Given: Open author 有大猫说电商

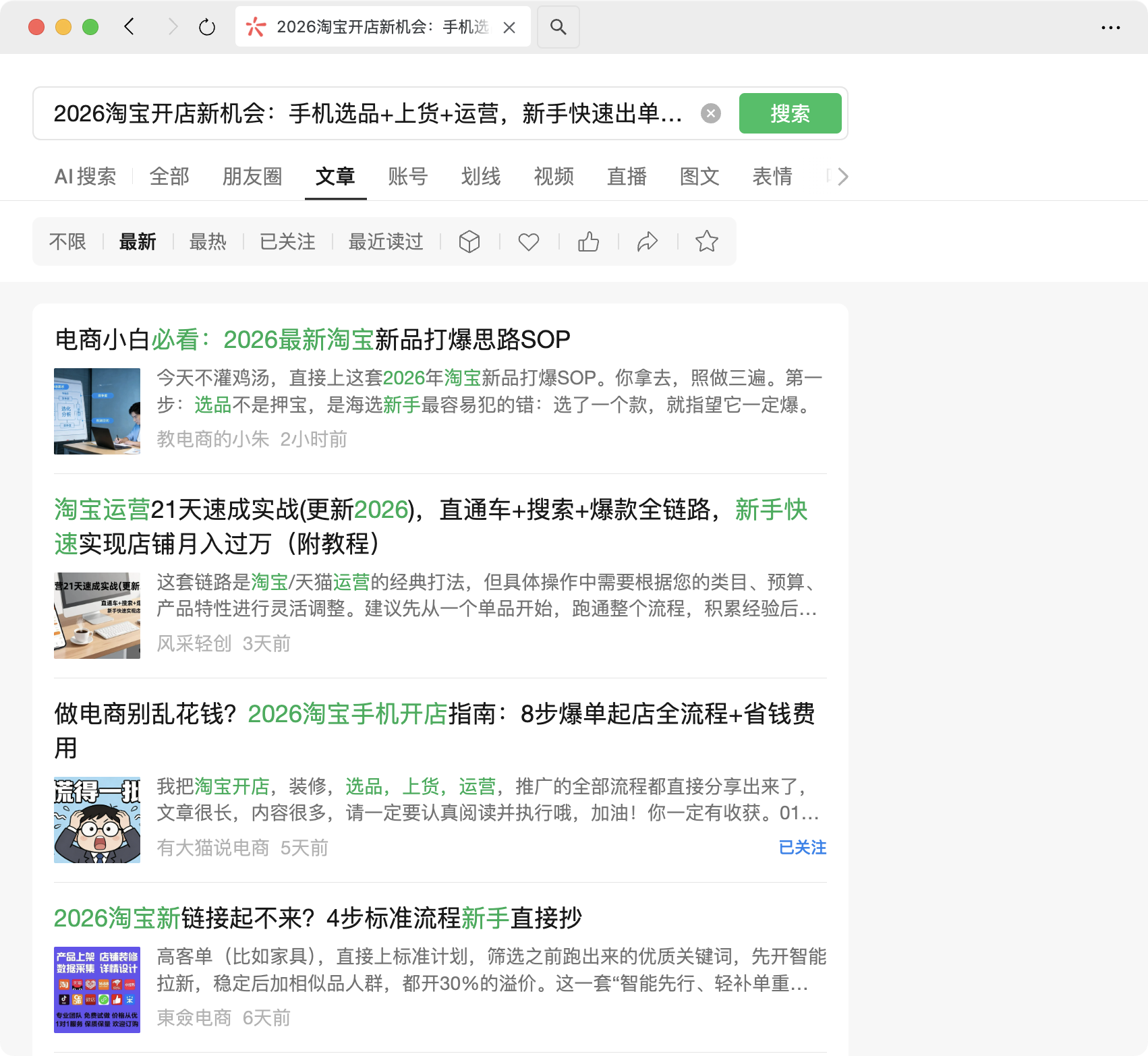Looking at the screenshot, I should [x=213, y=848].
